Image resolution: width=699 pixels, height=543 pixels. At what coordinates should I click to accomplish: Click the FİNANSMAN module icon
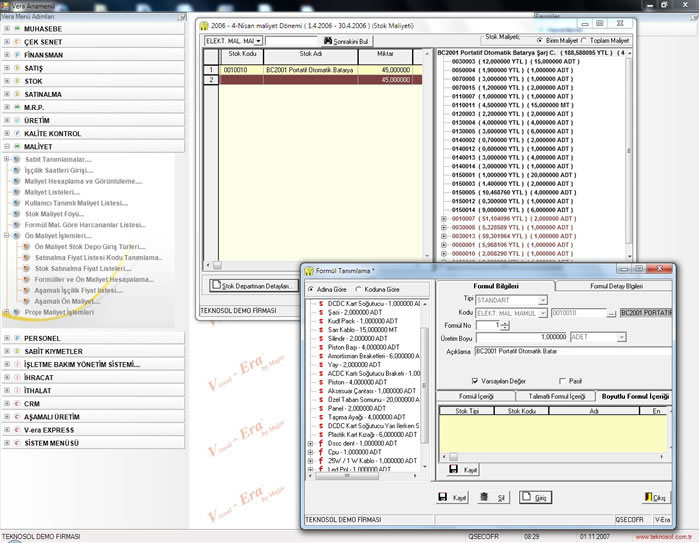[17, 55]
